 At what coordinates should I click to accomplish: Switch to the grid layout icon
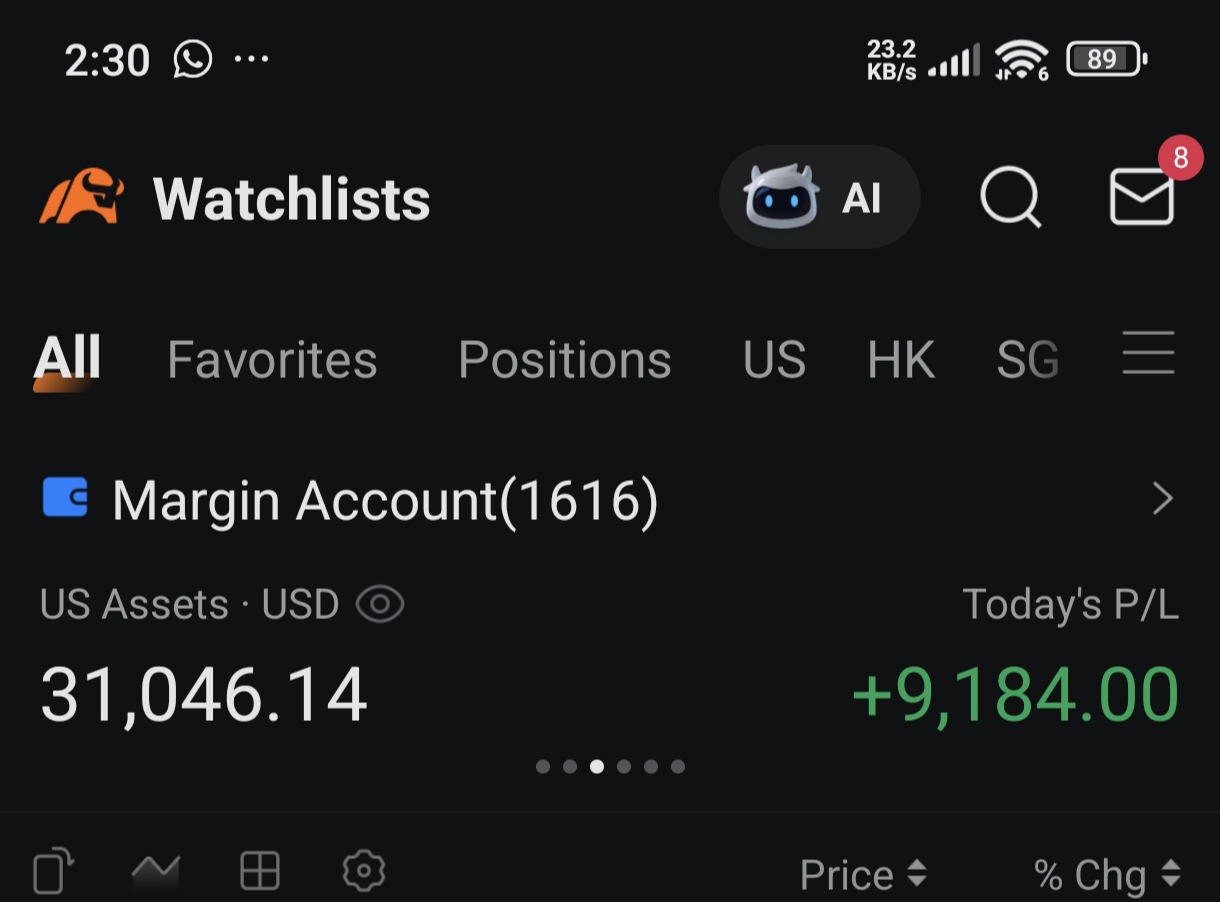pos(260,871)
